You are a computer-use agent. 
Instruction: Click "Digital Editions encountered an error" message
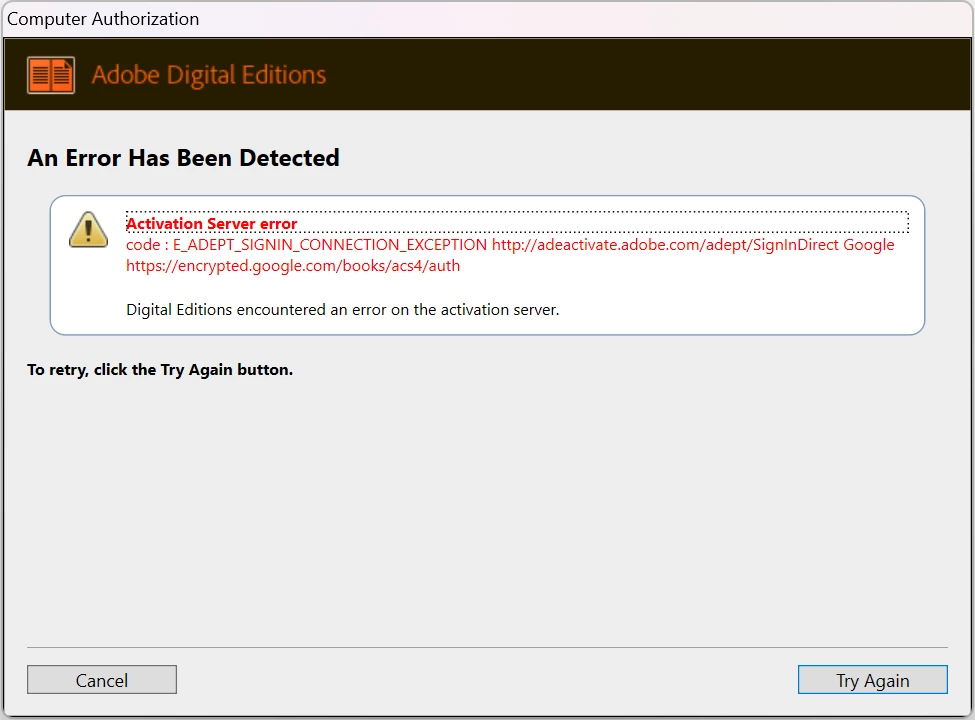pos(343,310)
